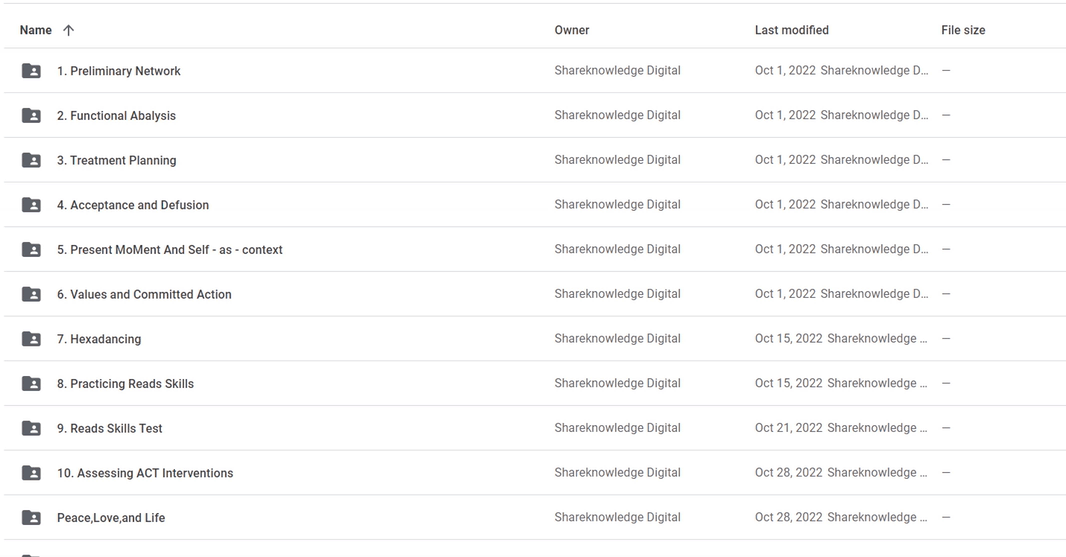
Task: Select the 3. Treatment Planning folder name
Action: (x=116, y=160)
